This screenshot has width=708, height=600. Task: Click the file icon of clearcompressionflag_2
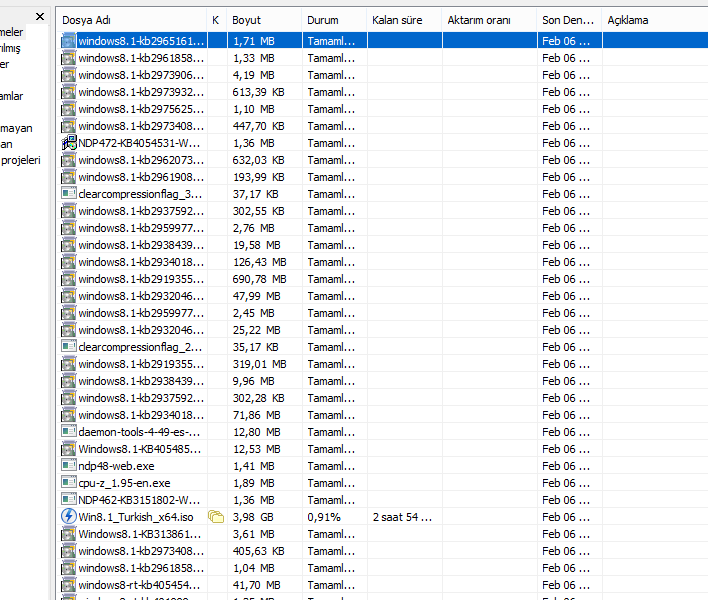click(69, 347)
